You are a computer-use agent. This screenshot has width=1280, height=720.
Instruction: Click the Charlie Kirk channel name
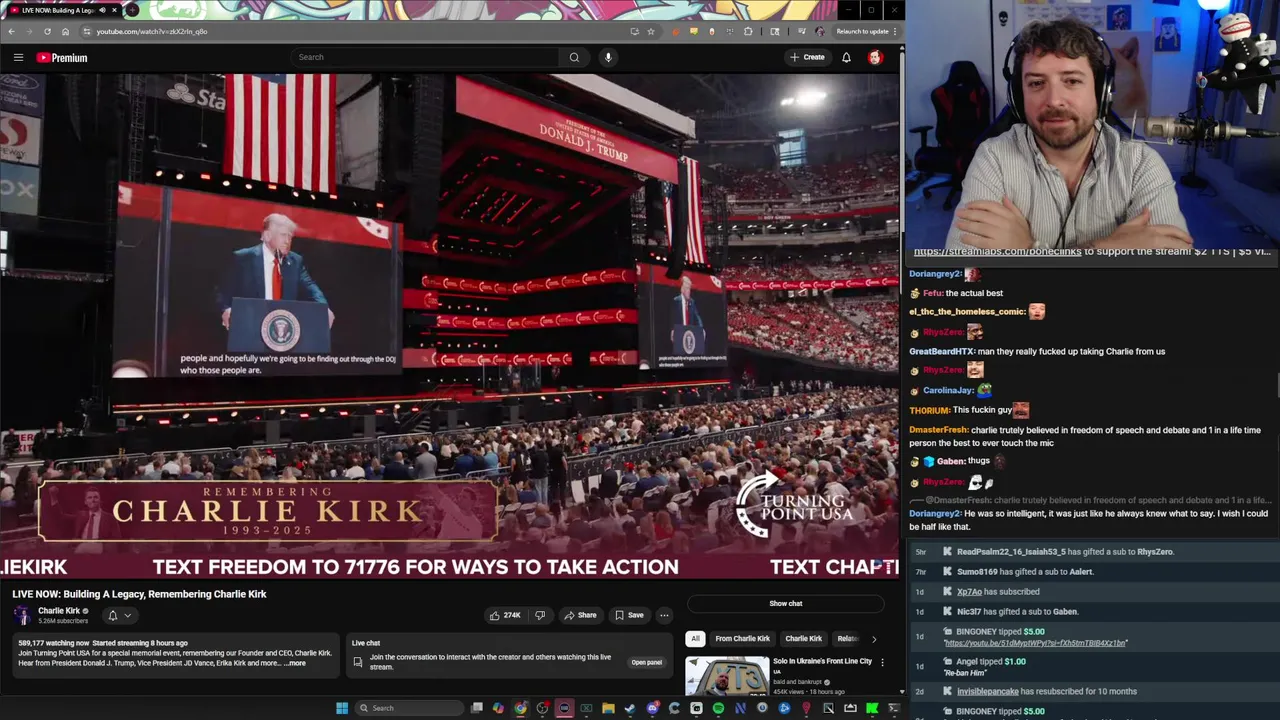click(59, 611)
